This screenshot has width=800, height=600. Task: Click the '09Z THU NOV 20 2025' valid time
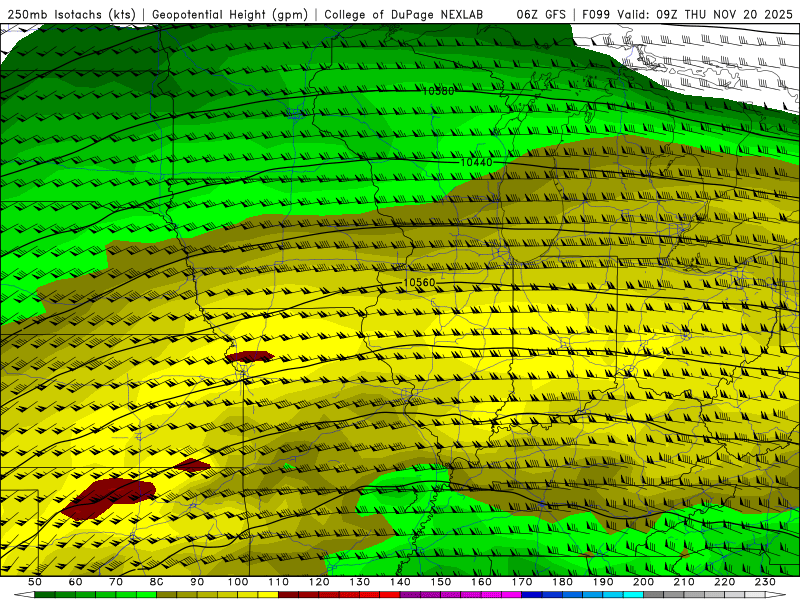[724, 14]
